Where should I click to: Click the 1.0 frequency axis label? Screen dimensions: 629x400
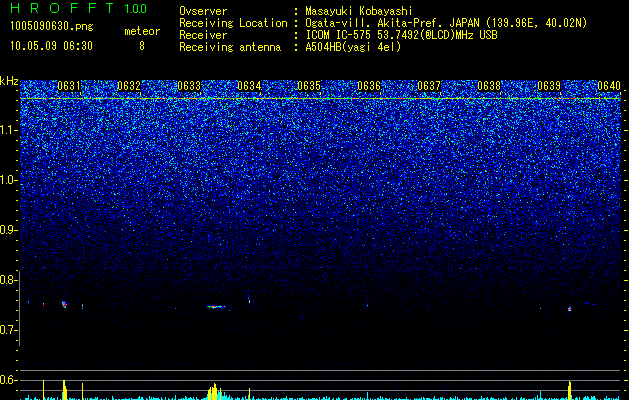coord(9,180)
